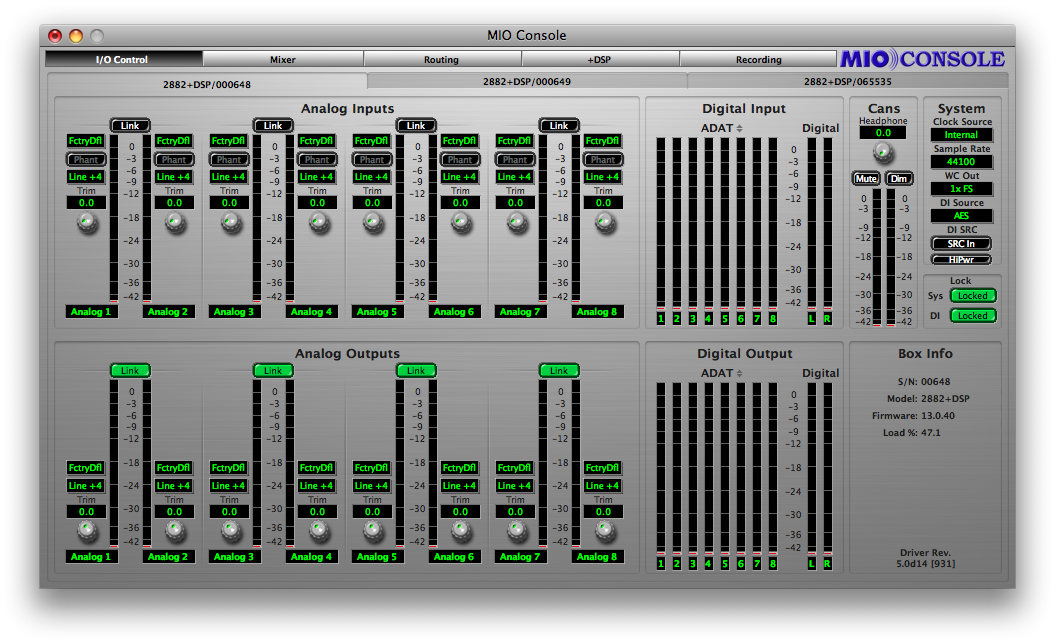Click the Sys Locked indicator
The width and height of the screenshot is (1055, 643).
pos(973,295)
